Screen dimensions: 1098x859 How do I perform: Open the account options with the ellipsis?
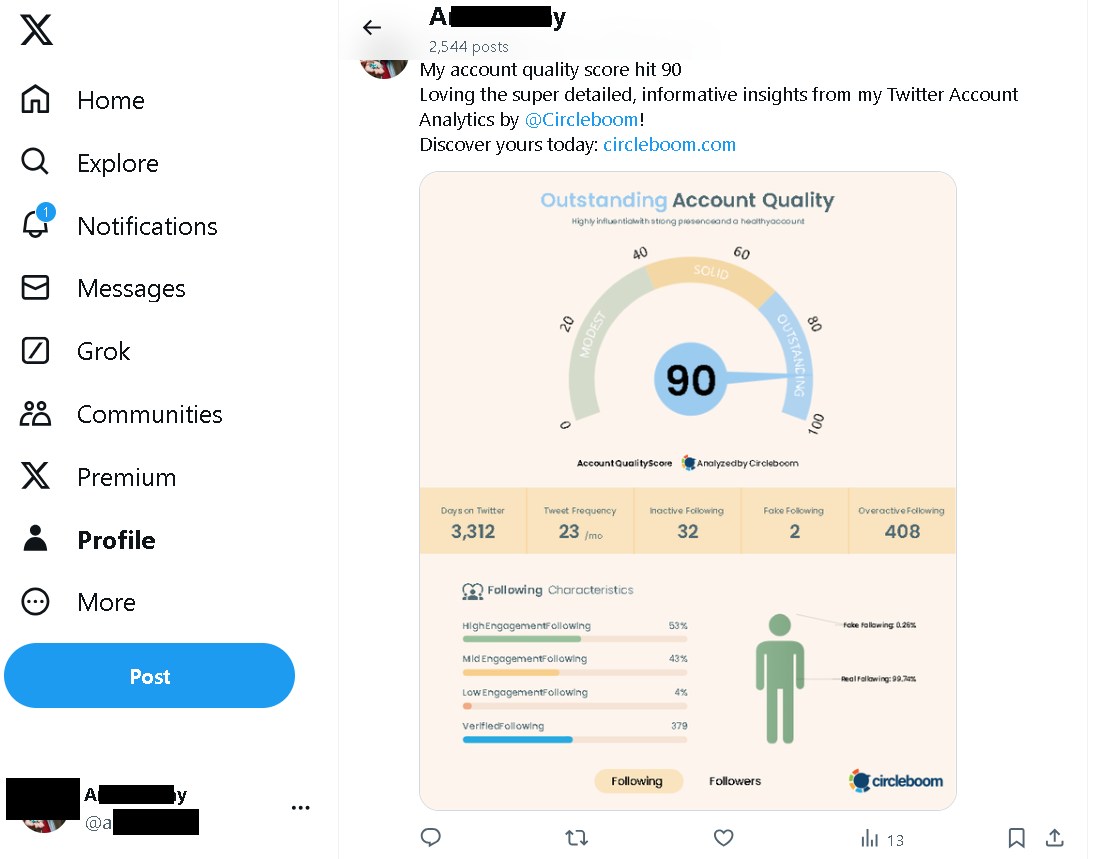[300, 807]
